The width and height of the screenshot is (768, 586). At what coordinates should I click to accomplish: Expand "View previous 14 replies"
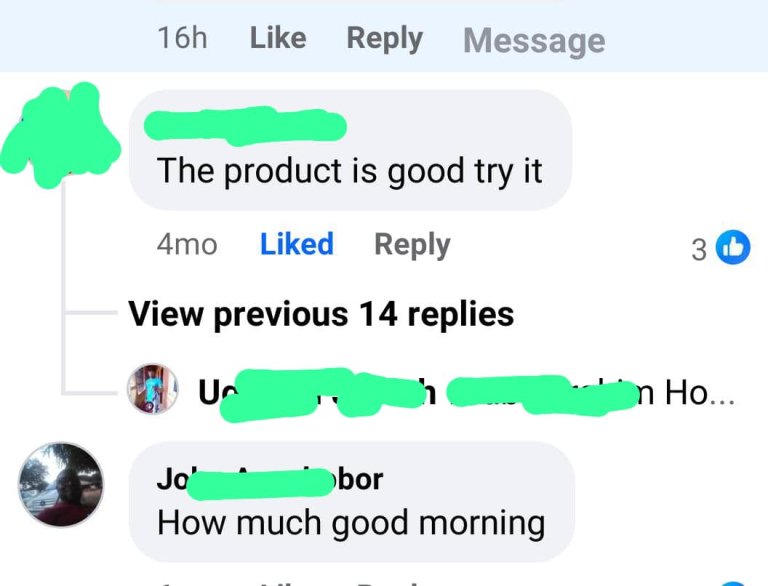(321, 314)
